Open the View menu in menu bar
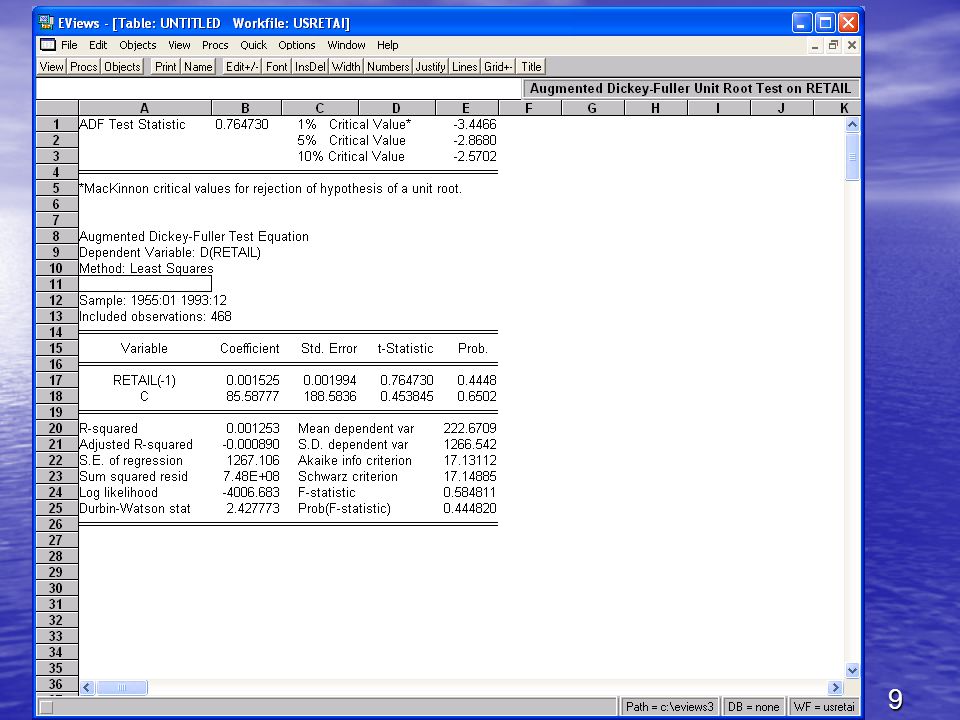960x720 pixels. [x=179, y=45]
